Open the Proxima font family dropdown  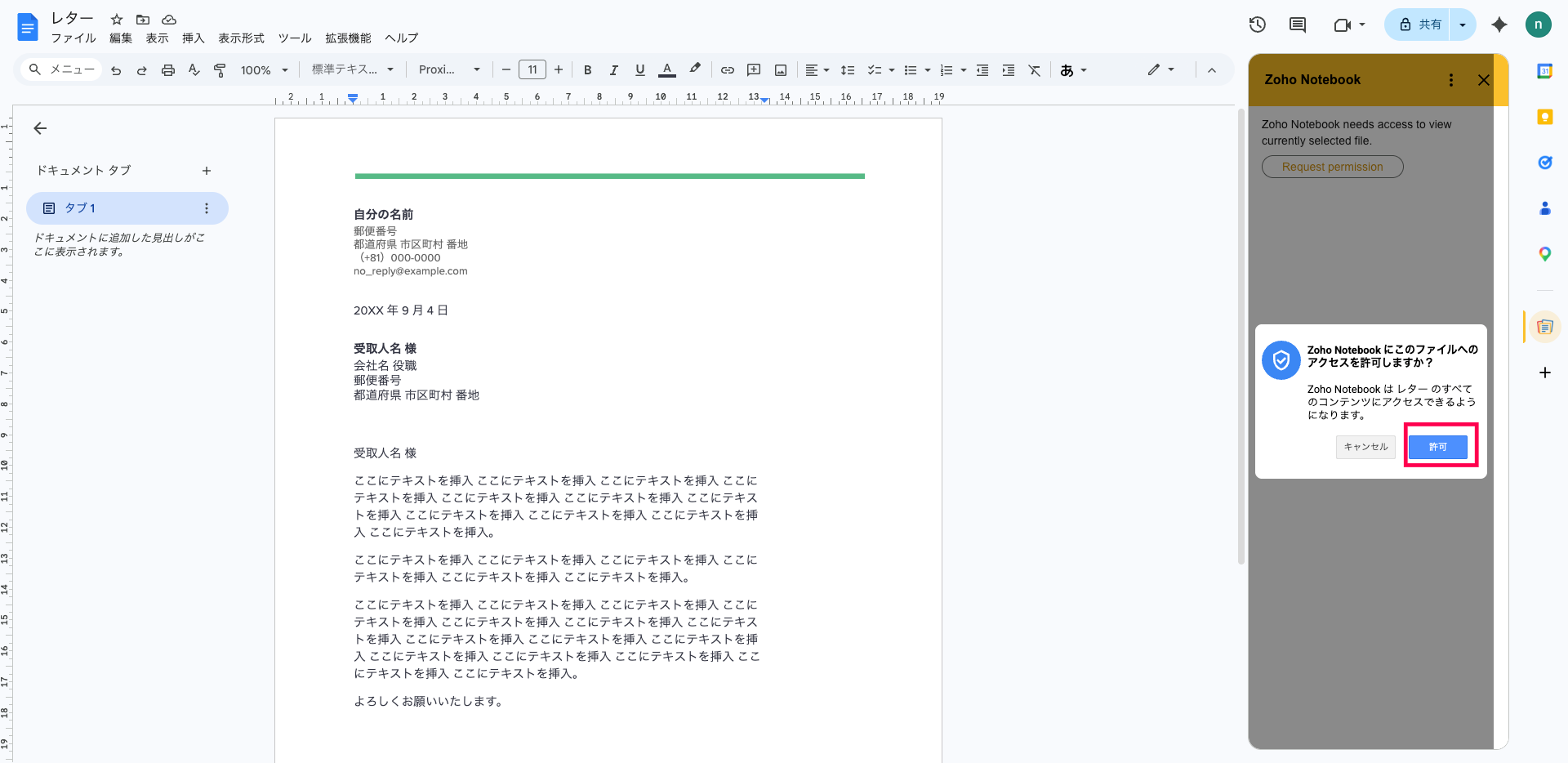pos(449,70)
